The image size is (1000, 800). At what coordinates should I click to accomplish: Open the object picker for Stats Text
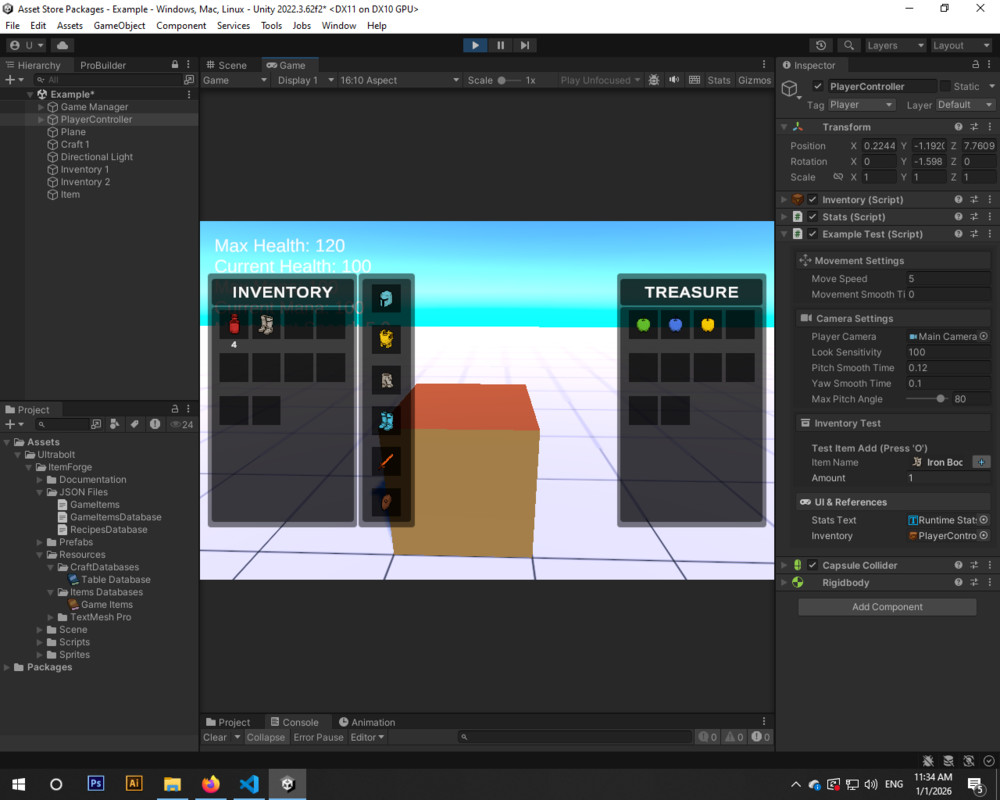point(983,519)
